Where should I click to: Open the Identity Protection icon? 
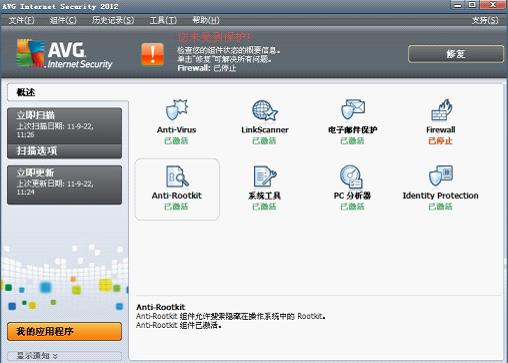point(441,176)
